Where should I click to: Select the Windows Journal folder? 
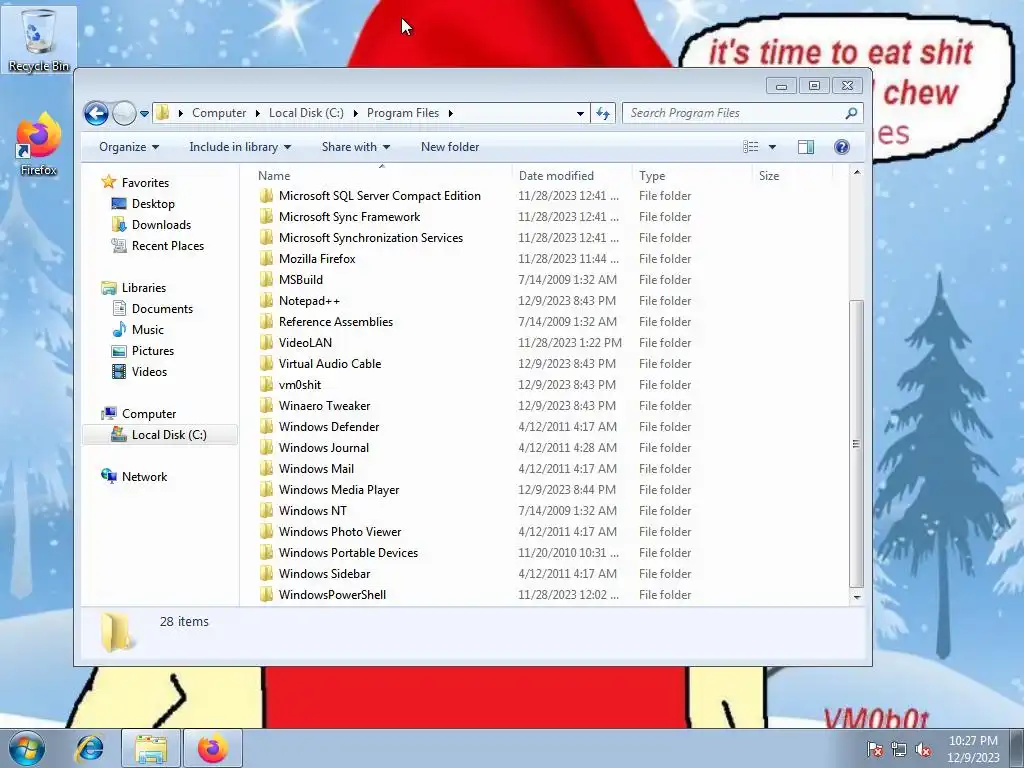coord(323,448)
